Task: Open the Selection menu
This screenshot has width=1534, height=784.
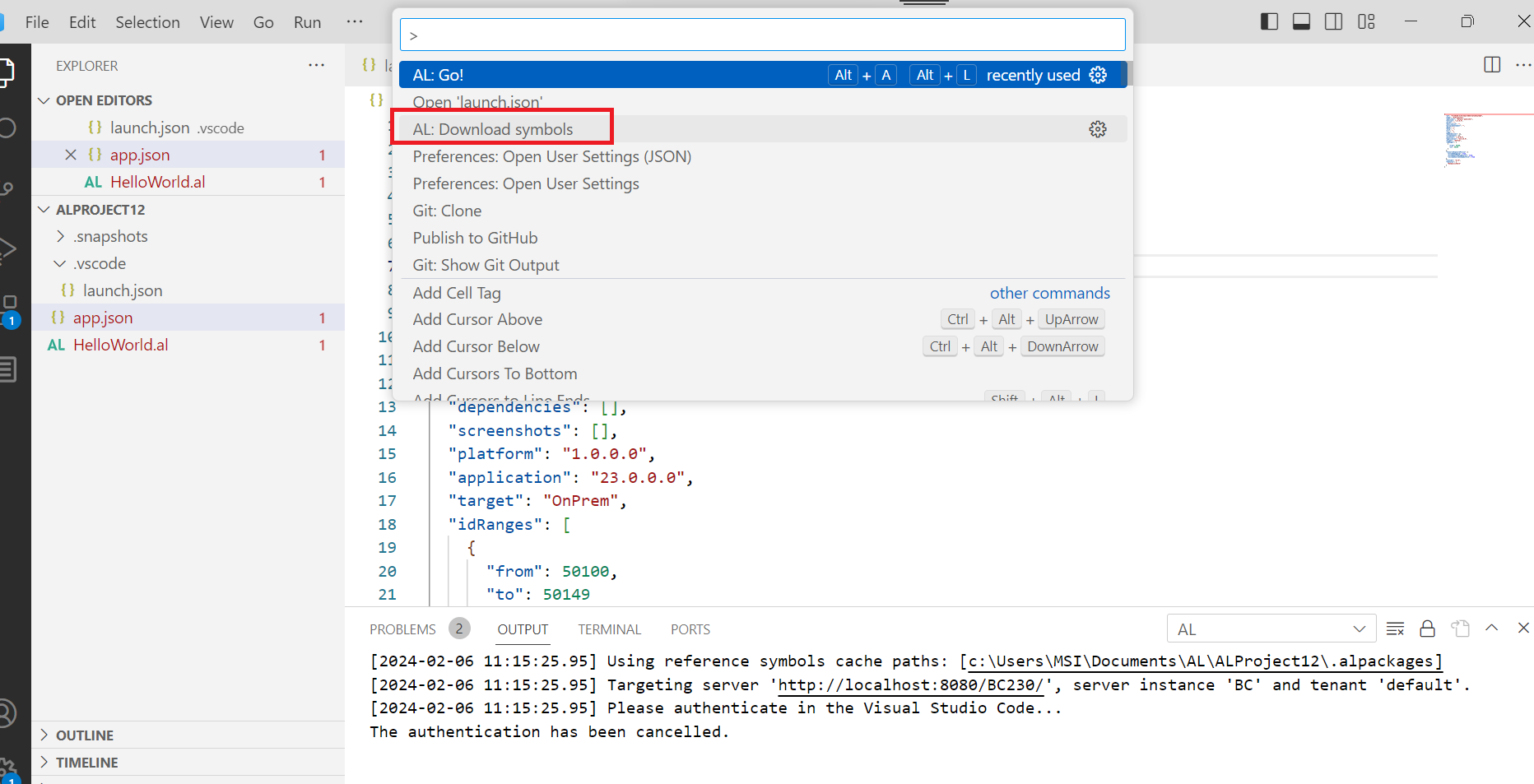Action: [147, 22]
